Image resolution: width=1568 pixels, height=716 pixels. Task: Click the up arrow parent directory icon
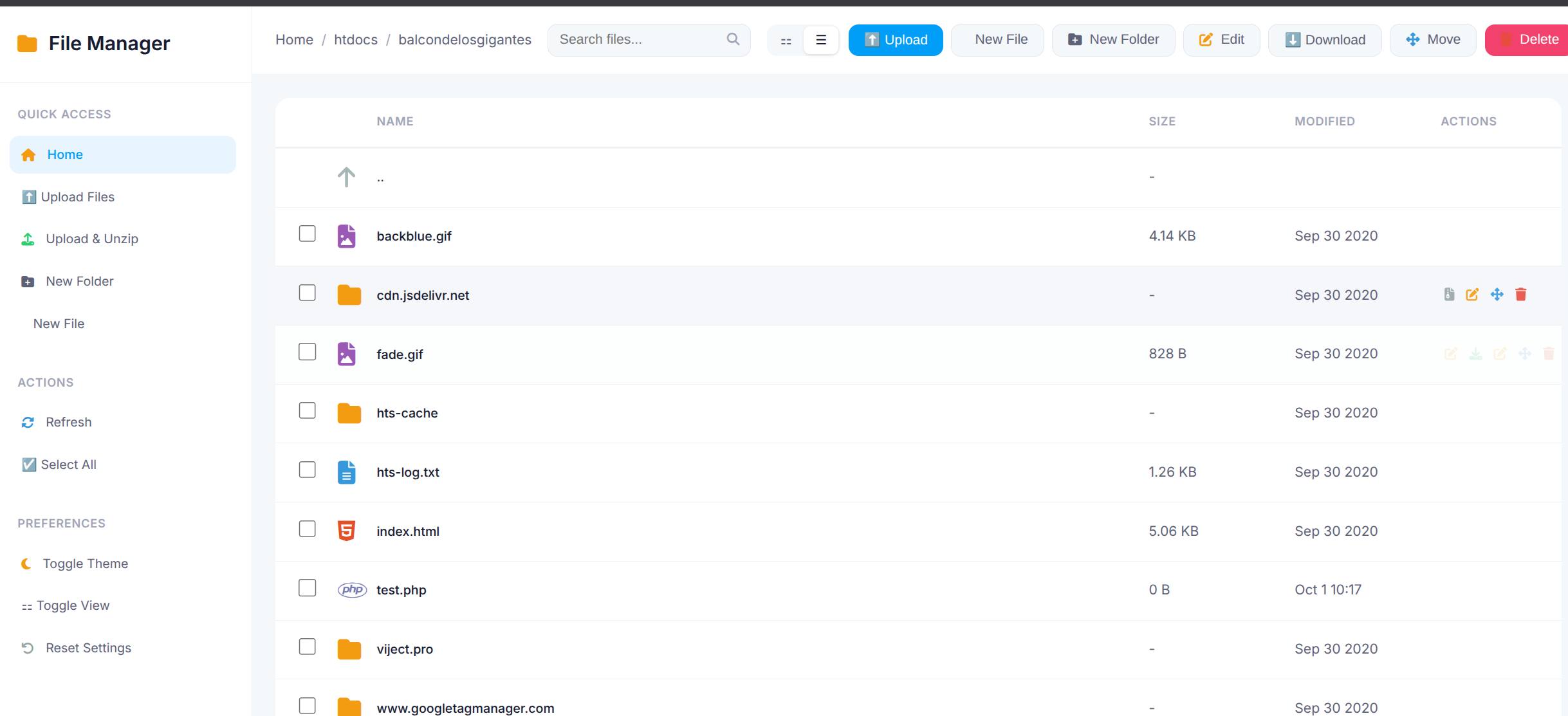click(346, 177)
